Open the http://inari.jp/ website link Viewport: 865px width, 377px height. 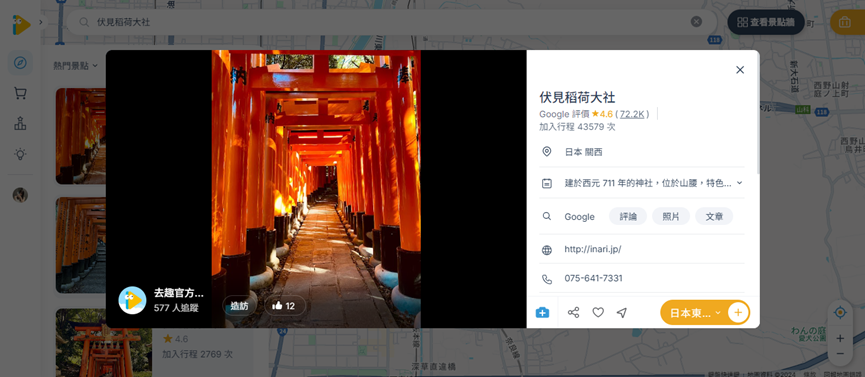click(x=592, y=249)
